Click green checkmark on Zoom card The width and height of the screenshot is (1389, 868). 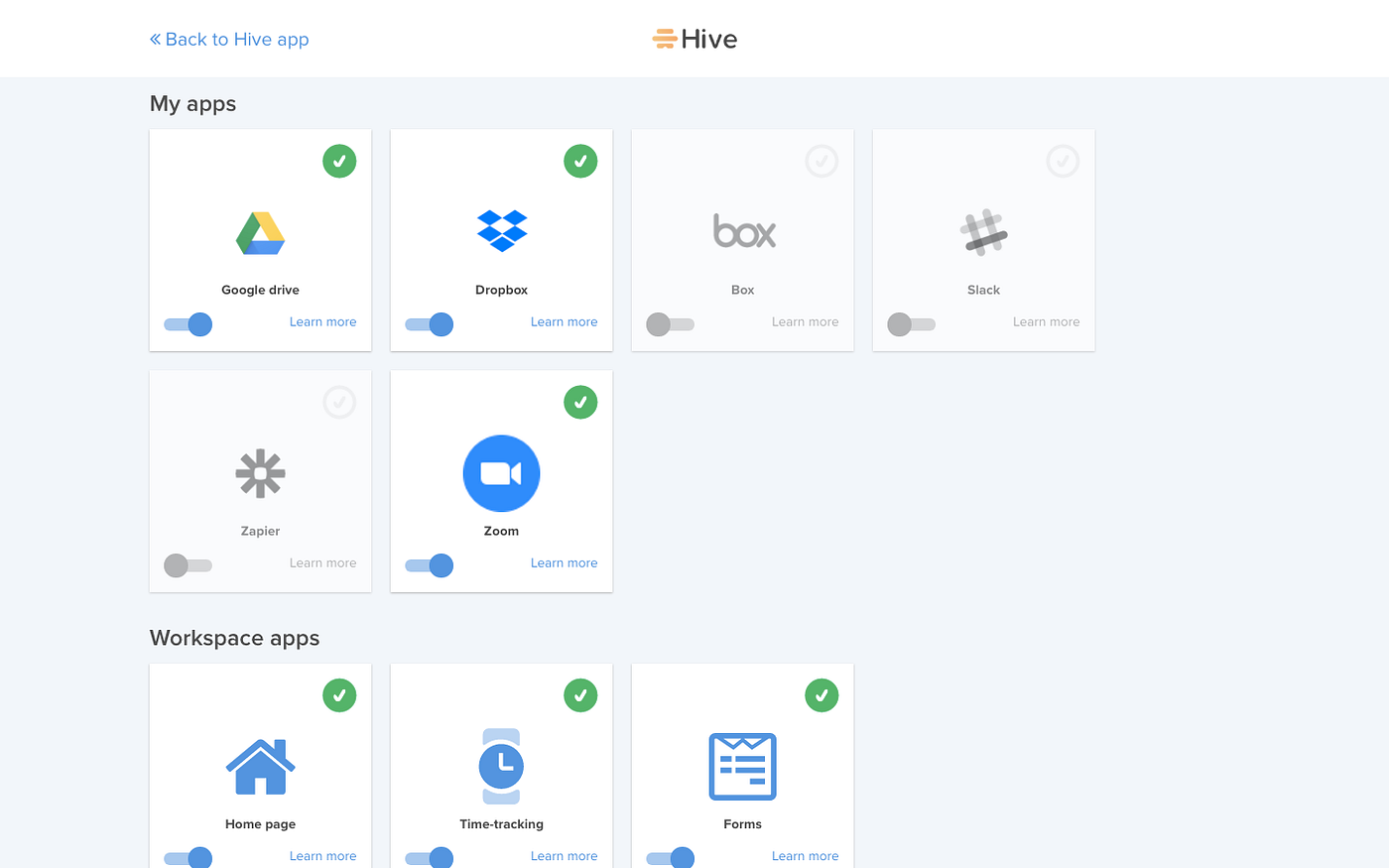(x=580, y=402)
